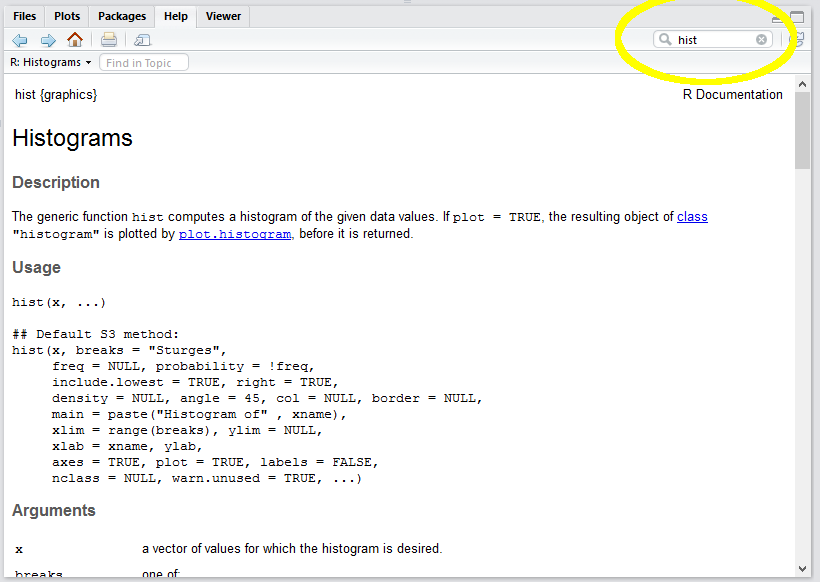Open the plot.histogram link
The image size is (820, 582).
coord(234,234)
